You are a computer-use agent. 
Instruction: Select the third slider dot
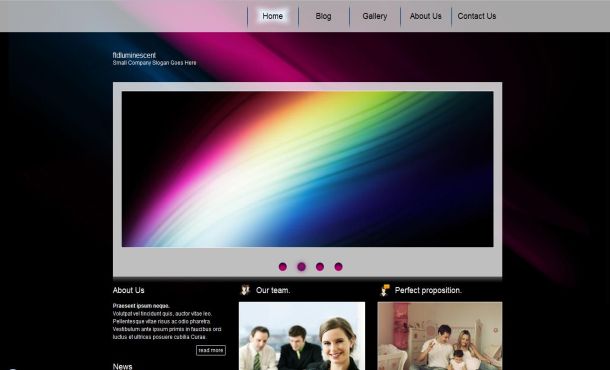pyautogui.click(x=320, y=267)
